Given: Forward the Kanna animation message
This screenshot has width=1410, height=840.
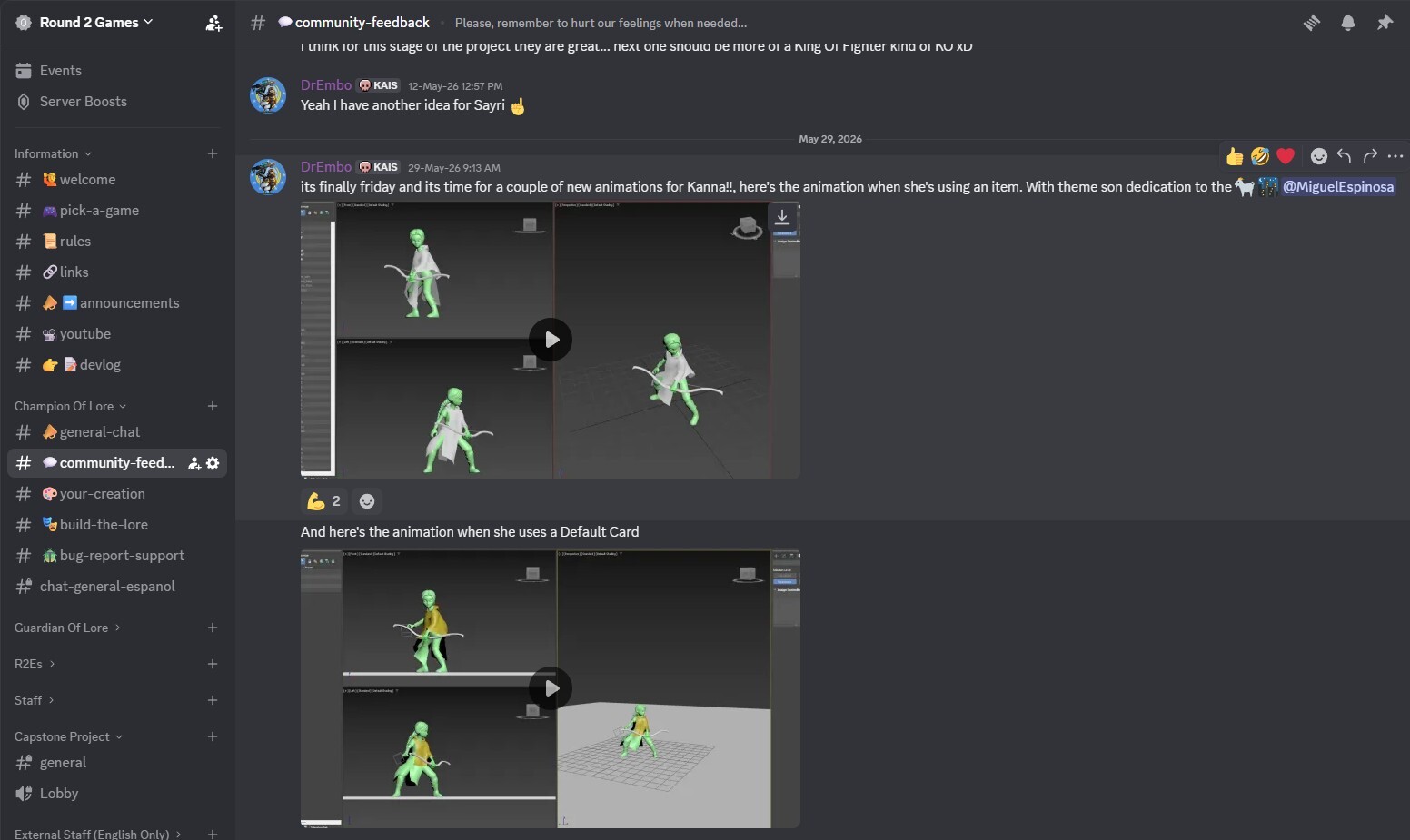Looking at the screenshot, I should 1370,156.
